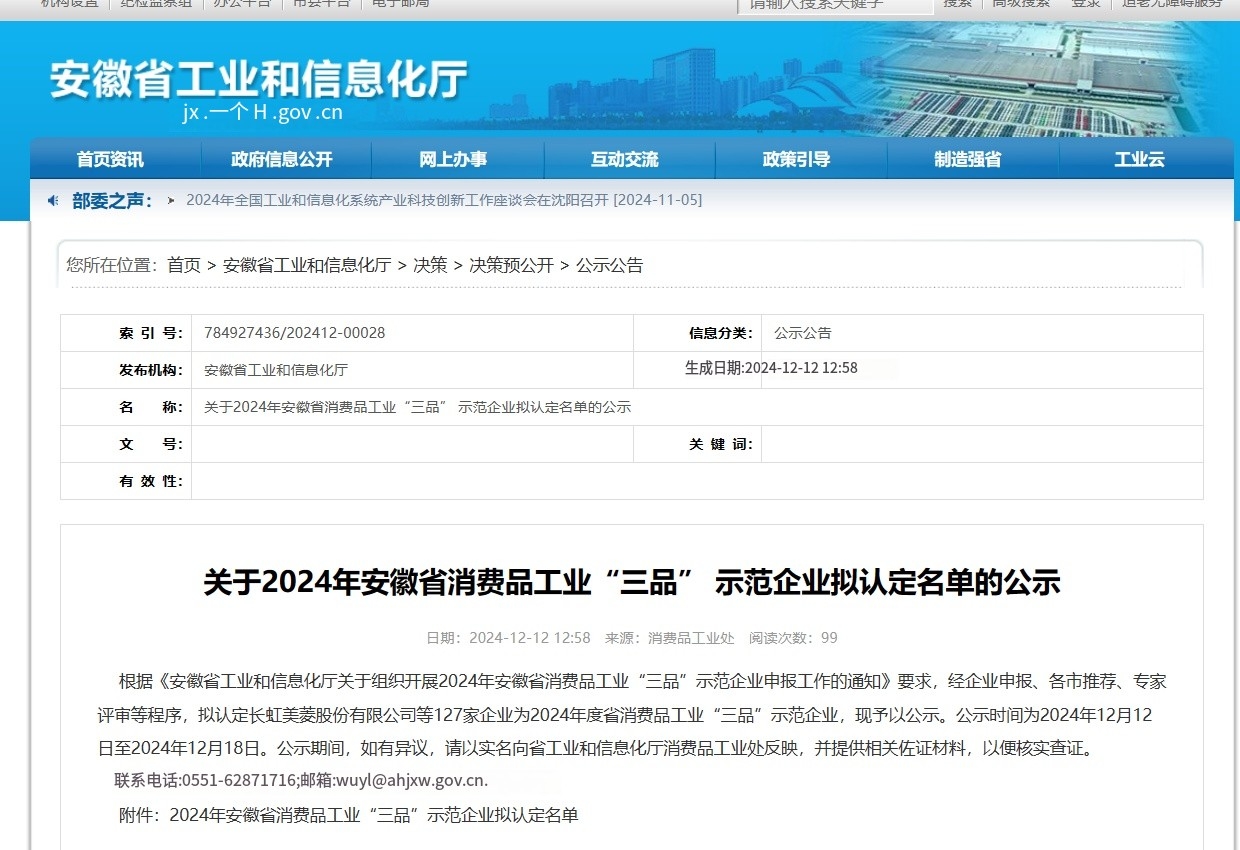
Task: Switch to the 制造强省 tab
Action: pos(968,159)
